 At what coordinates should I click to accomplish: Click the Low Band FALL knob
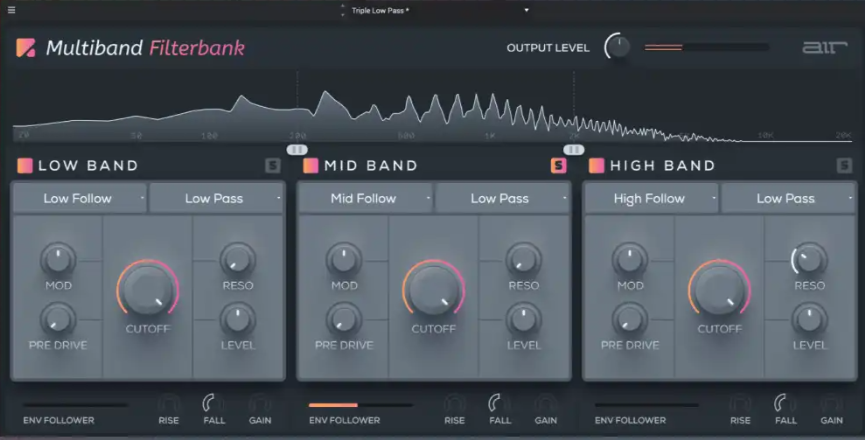tap(213, 404)
